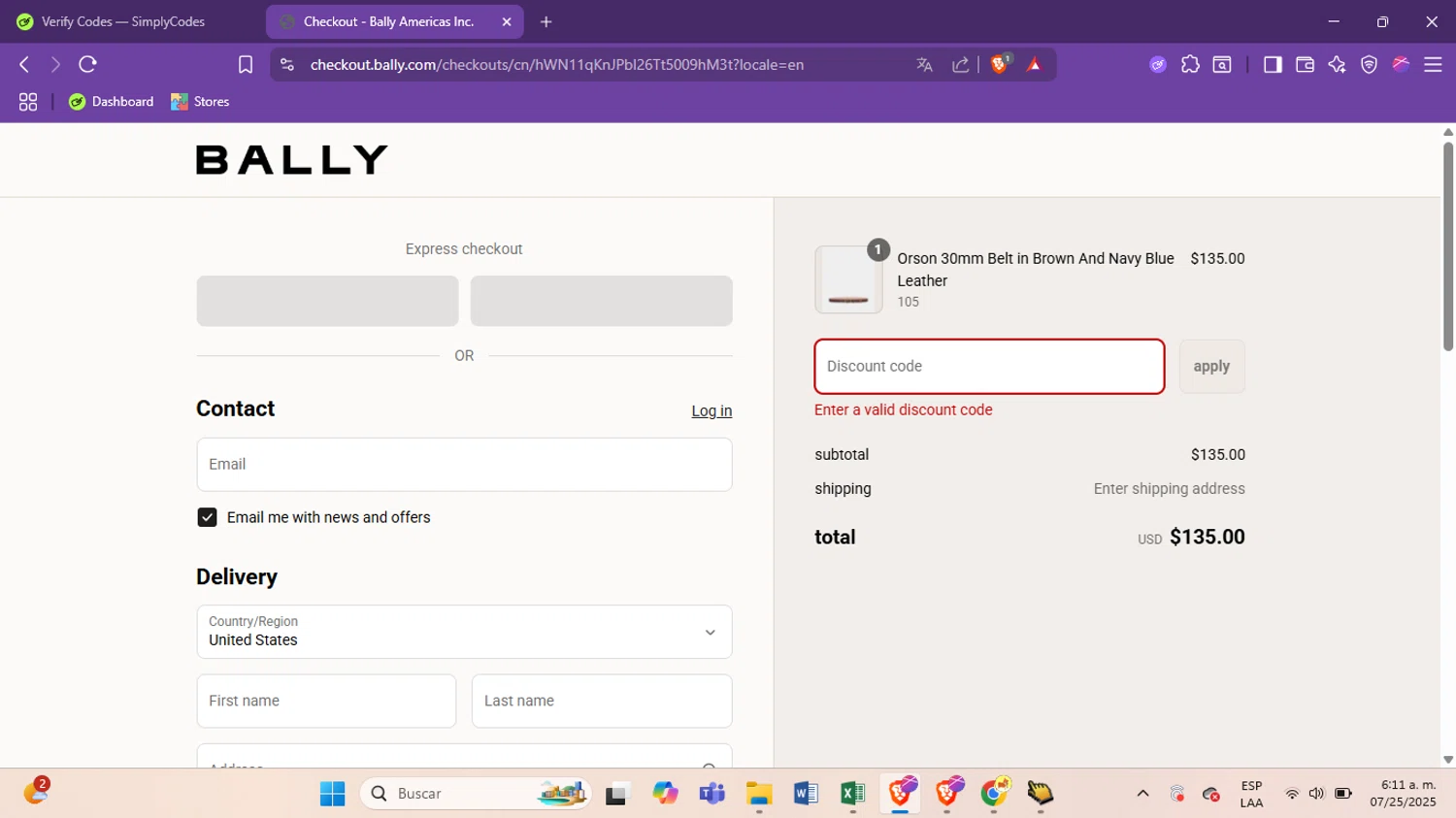Click the BALLY logo
Image resolution: width=1456 pixels, height=818 pixels.
[x=292, y=160]
